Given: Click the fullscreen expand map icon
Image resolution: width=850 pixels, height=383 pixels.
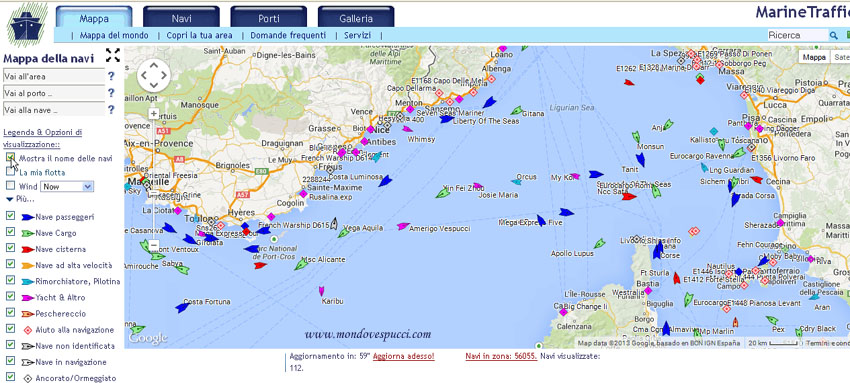Looking at the screenshot, I should pos(113,55).
